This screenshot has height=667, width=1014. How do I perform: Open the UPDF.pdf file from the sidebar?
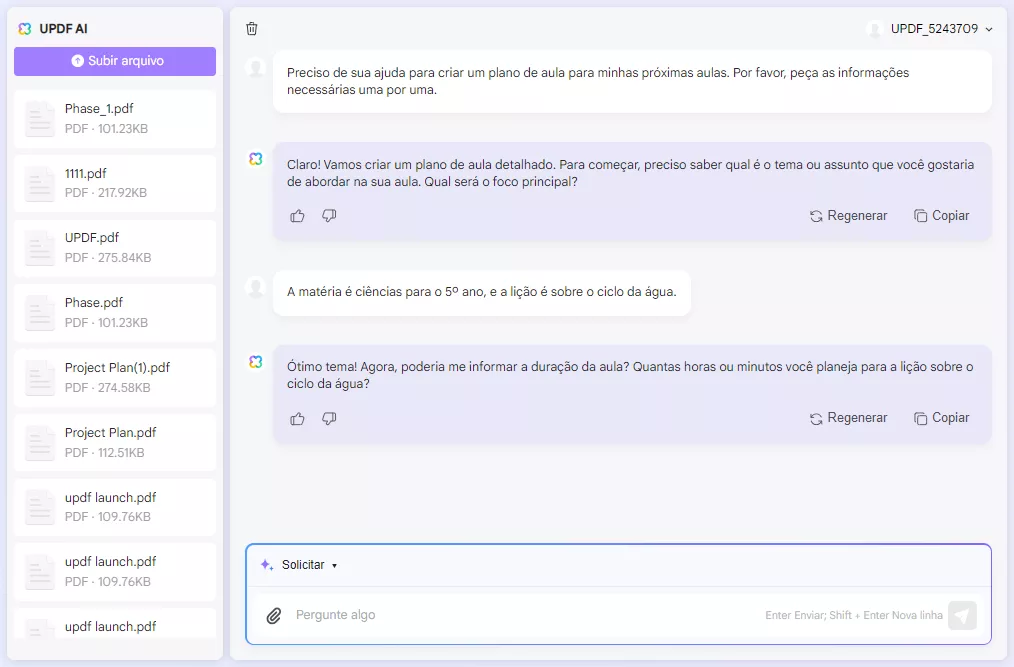click(114, 246)
